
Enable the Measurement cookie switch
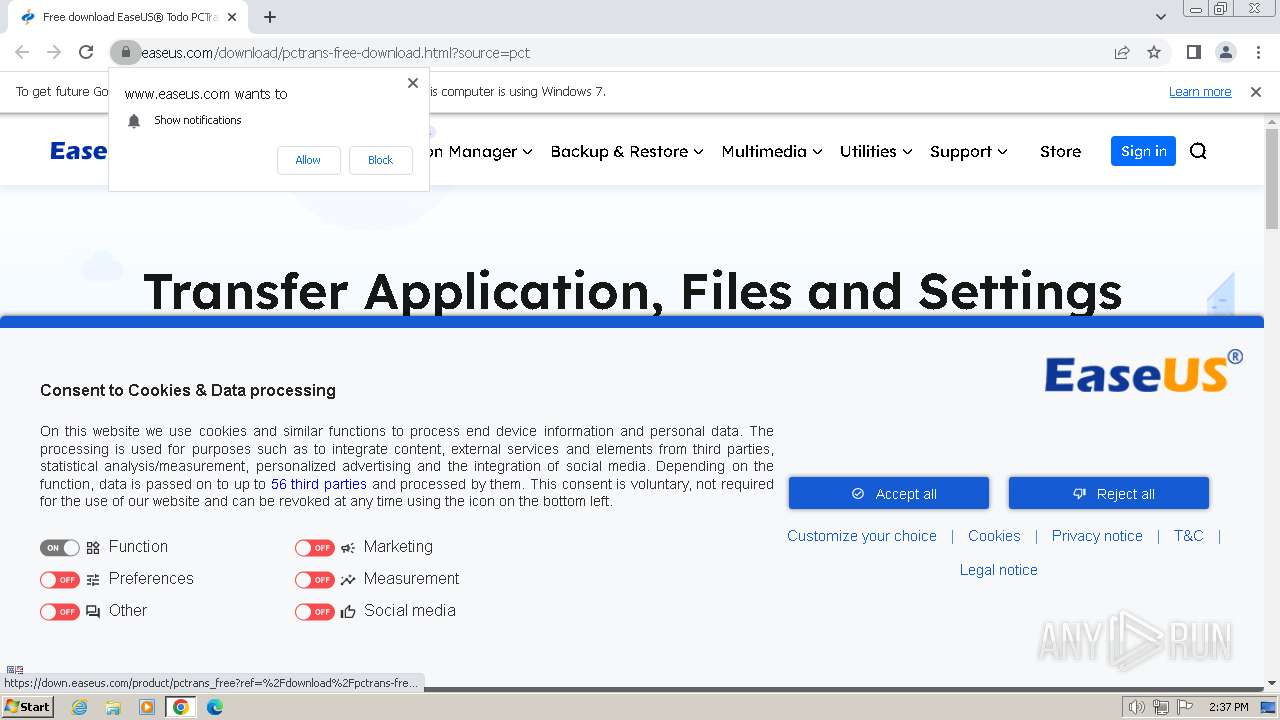coord(315,580)
